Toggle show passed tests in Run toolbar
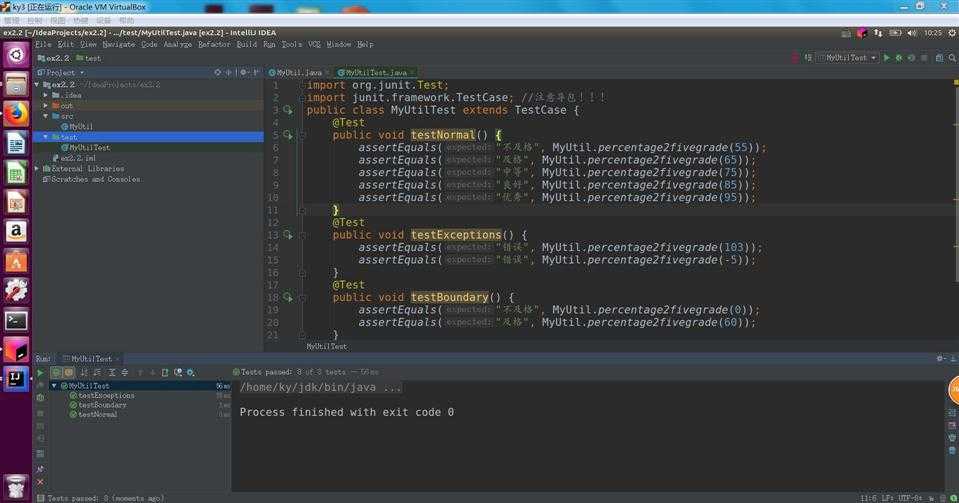The width and height of the screenshot is (959, 503). 56,372
